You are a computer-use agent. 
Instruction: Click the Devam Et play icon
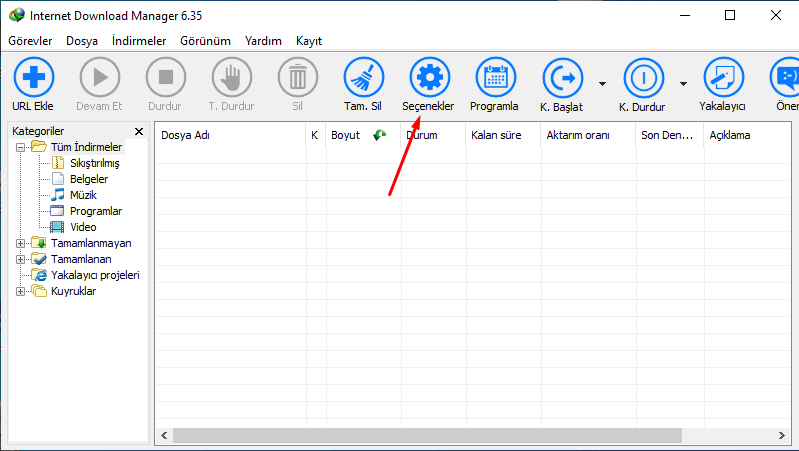point(100,77)
